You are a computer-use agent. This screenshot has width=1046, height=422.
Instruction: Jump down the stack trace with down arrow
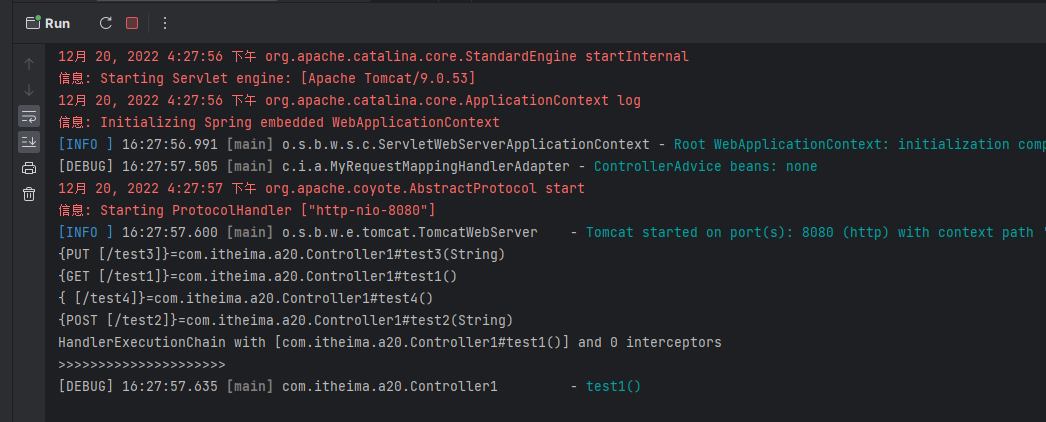click(29, 90)
